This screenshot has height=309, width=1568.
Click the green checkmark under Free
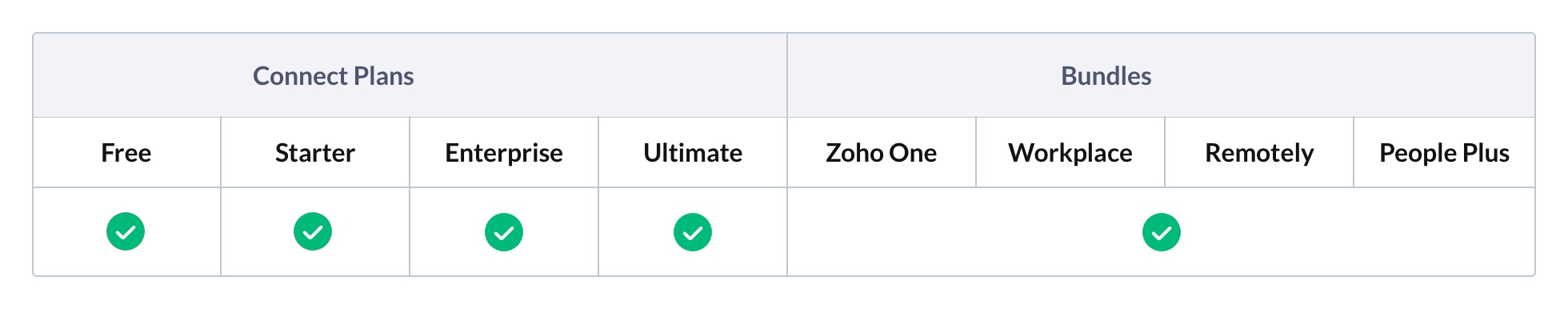(x=126, y=231)
